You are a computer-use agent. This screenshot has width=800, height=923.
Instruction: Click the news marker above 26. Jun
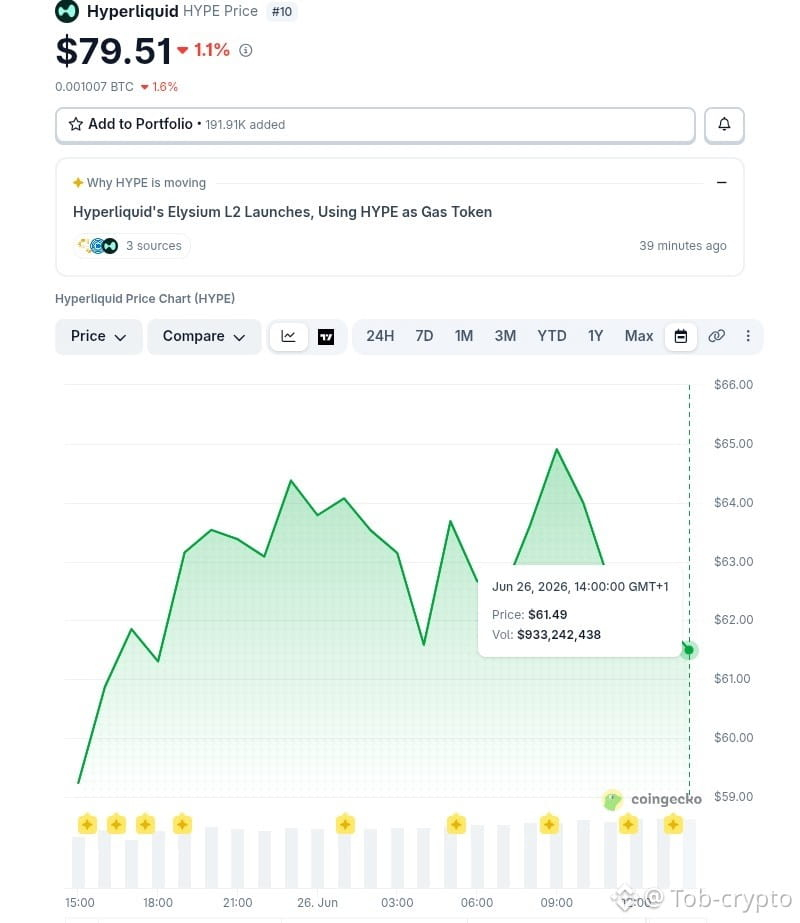pos(345,824)
